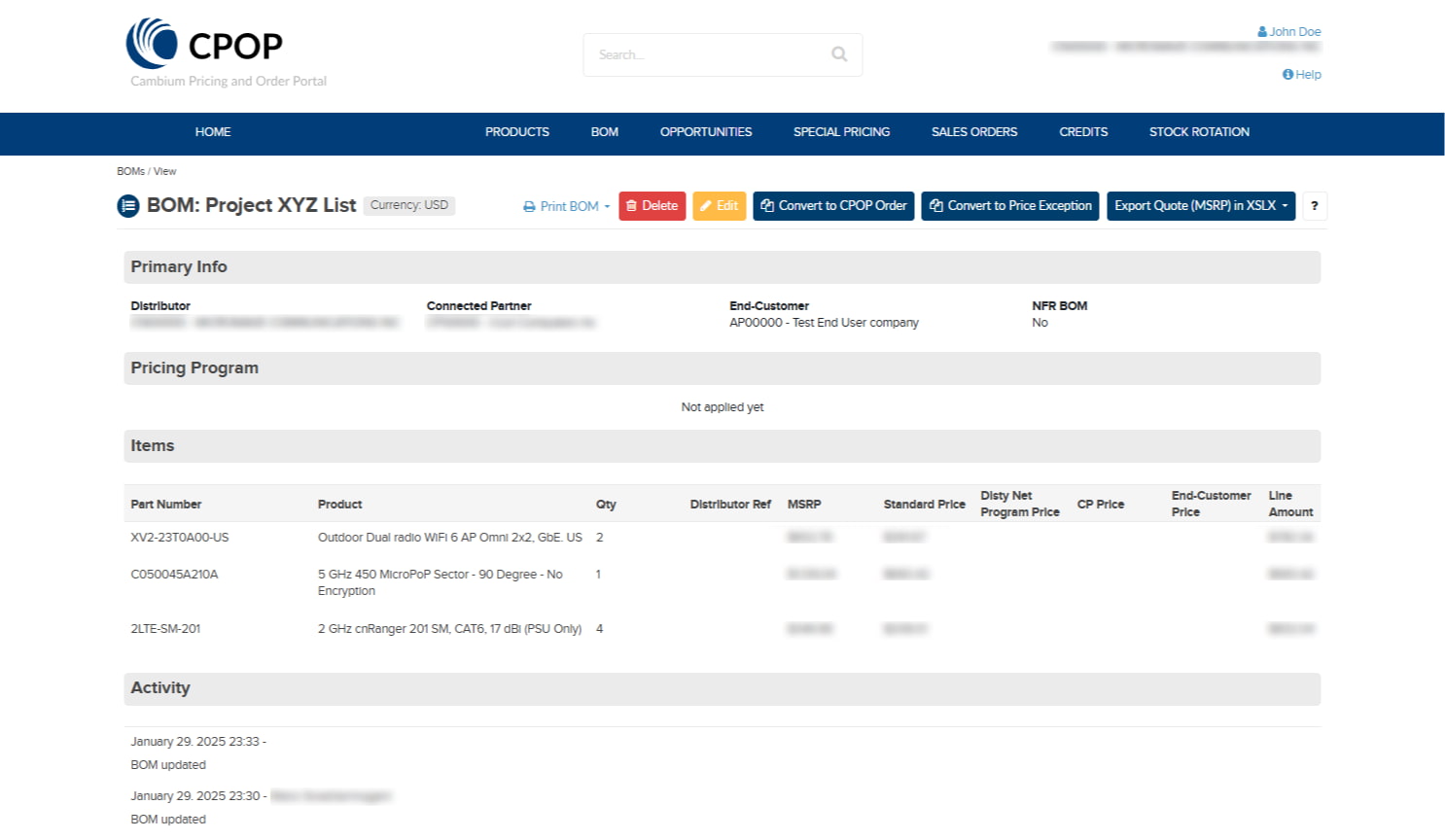Click the Activity section header
Viewport: 1445px width, 840px height.
(x=722, y=688)
